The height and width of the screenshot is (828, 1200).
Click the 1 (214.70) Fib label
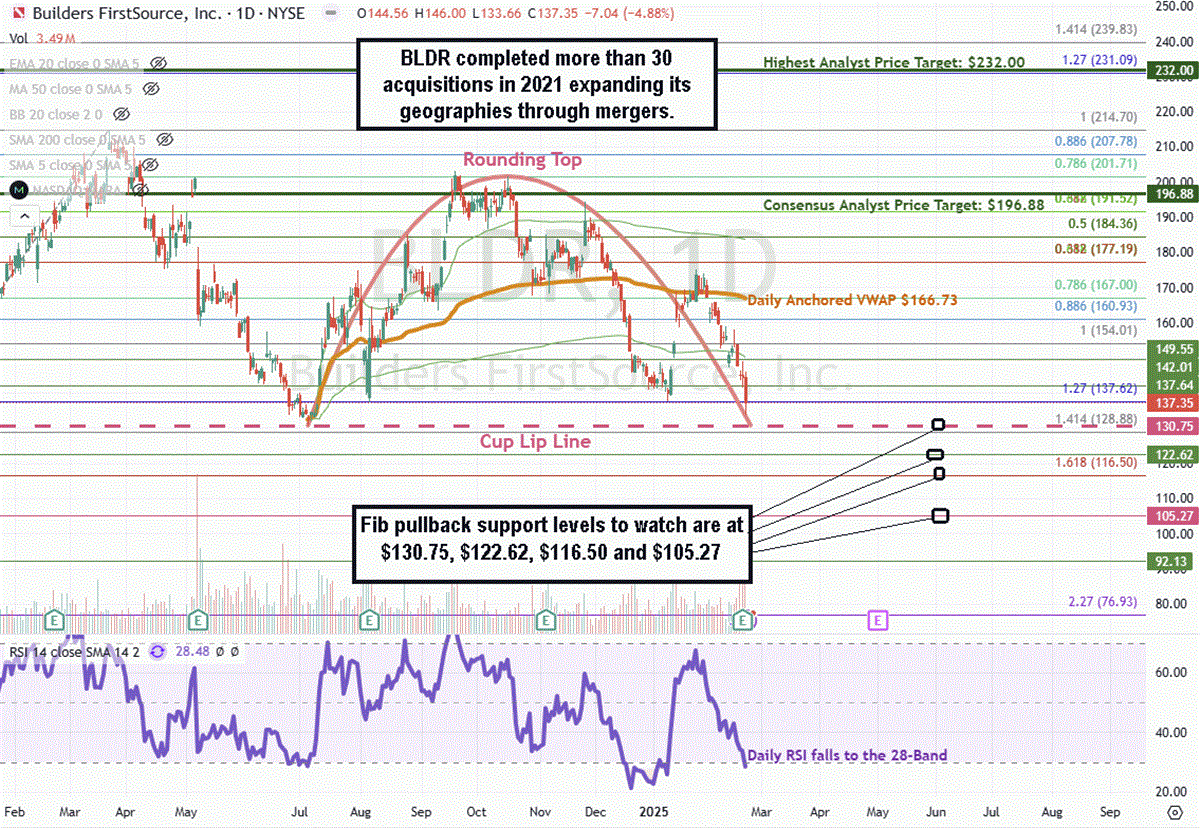click(1108, 116)
